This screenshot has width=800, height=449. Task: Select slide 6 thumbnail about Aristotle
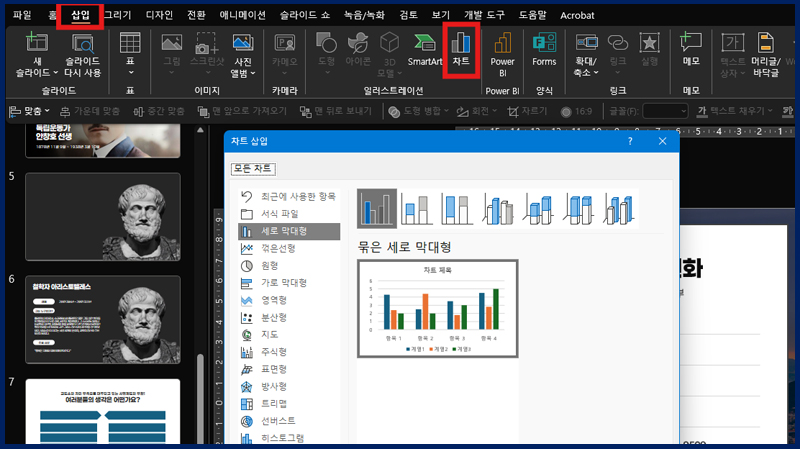pos(103,319)
